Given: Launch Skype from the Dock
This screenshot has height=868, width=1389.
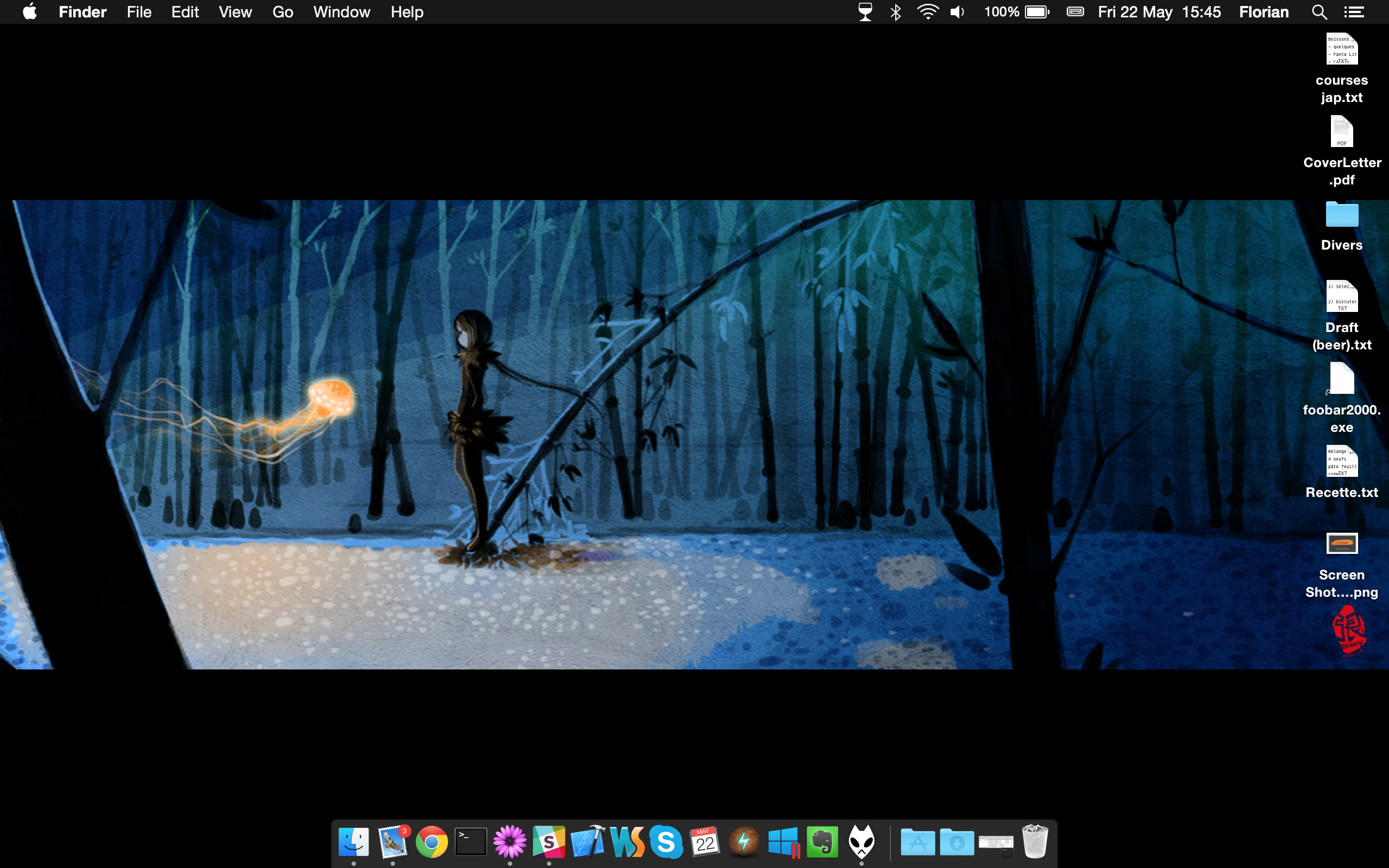Looking at the screenshot, I should coord(666,842).
